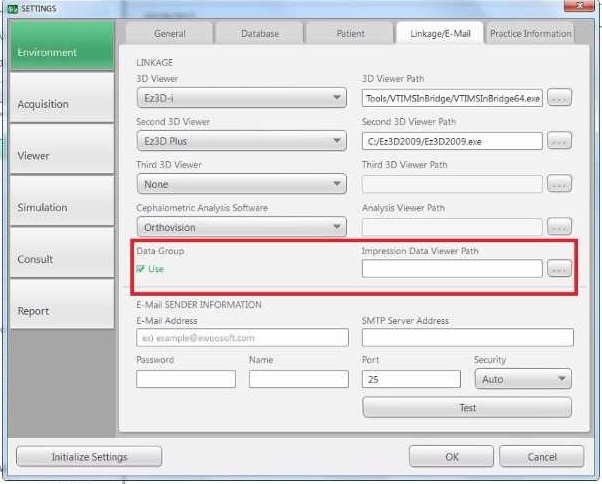Click the Settings title bar app icon

point(13,8)
